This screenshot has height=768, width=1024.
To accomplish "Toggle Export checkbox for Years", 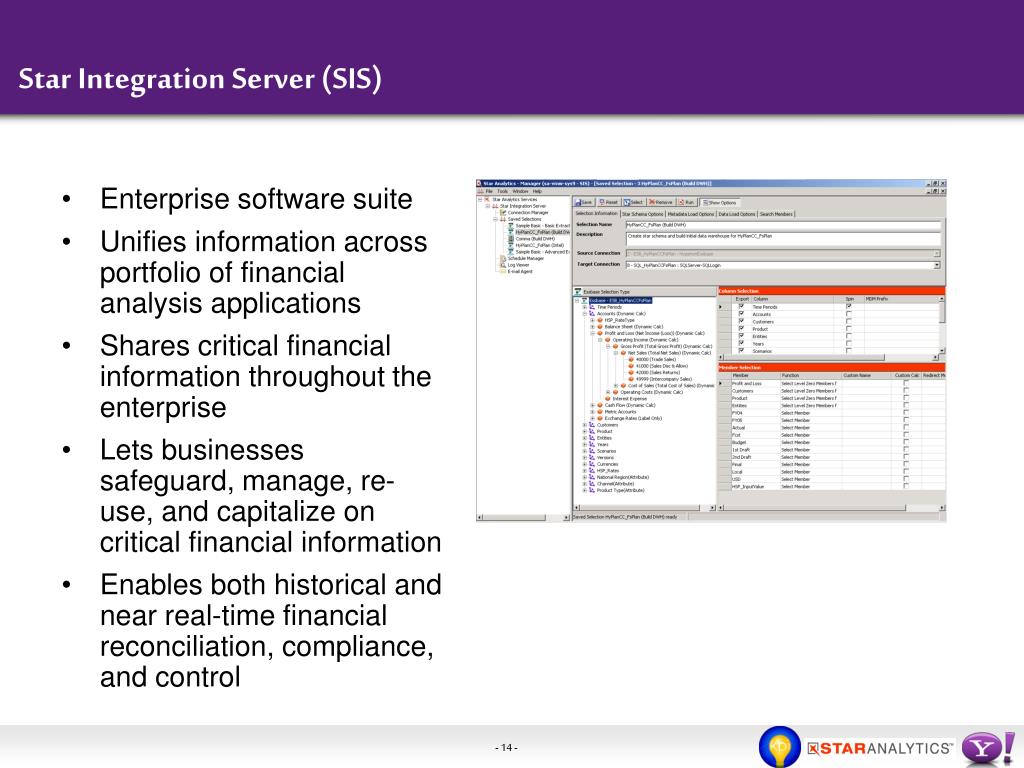I will pos(741,344).
